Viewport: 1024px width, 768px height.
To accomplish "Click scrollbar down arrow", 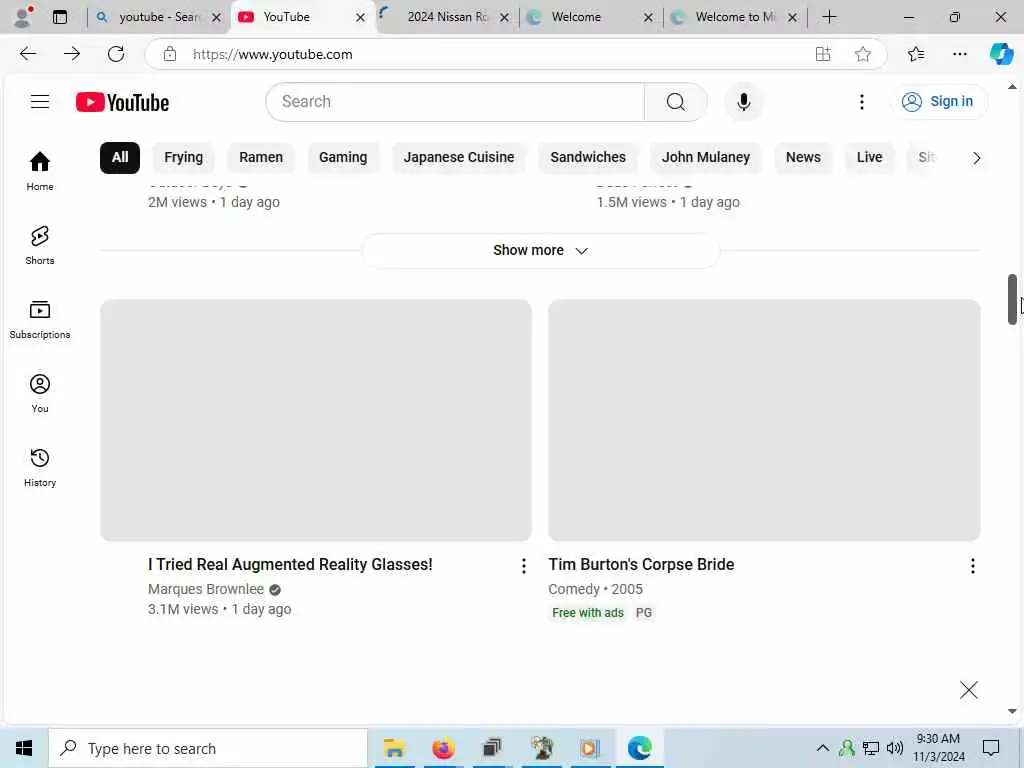I will coord(1012,711).
